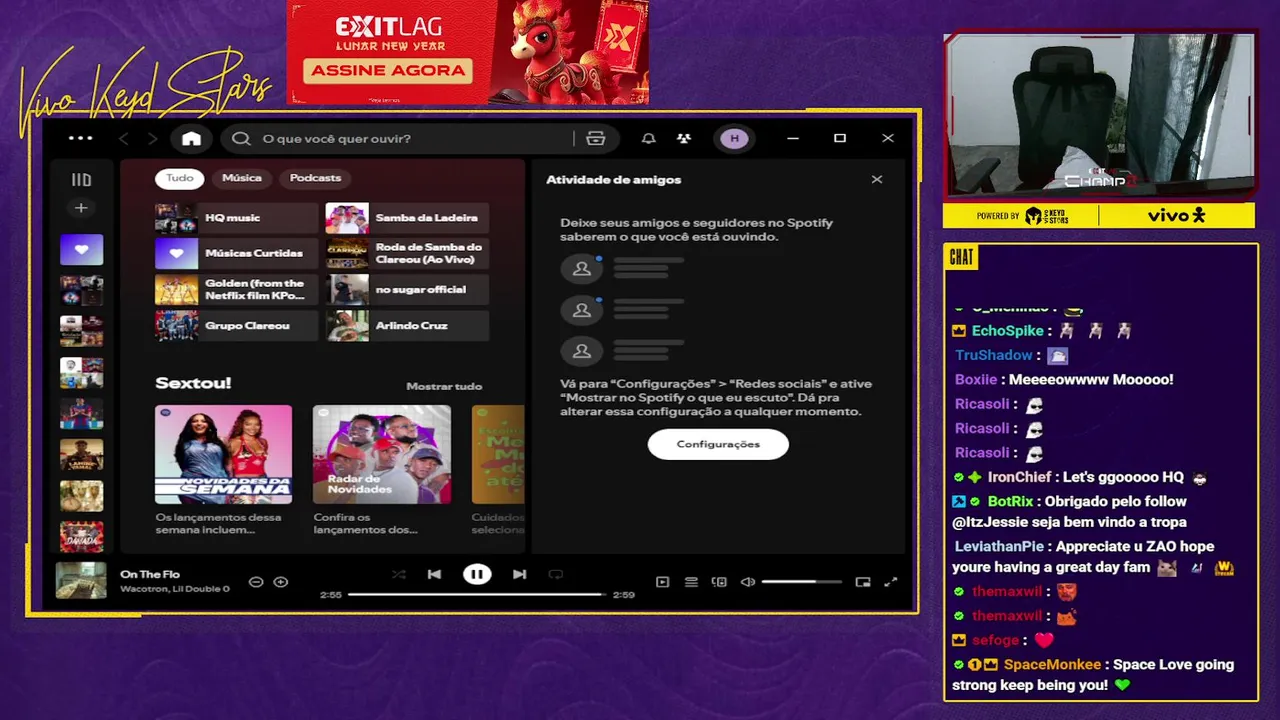Pause the current song

tap(477, 574)
